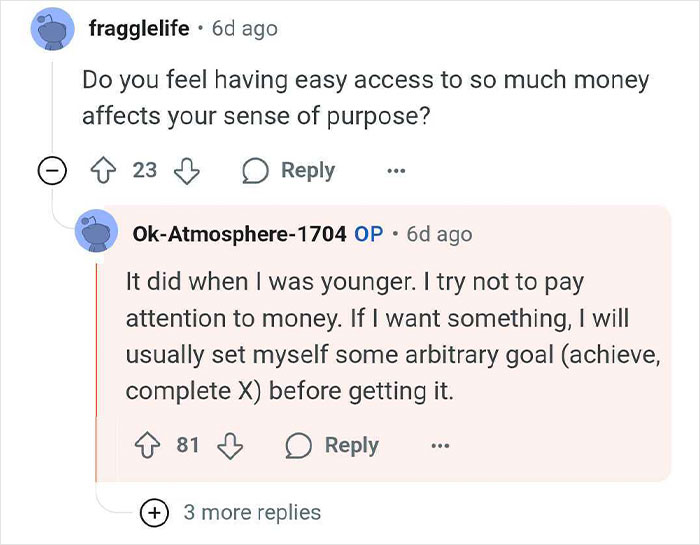Open fragglelife username link
Image resolution: width=700 pixels, height=545 pixels.
click(139, 29)
